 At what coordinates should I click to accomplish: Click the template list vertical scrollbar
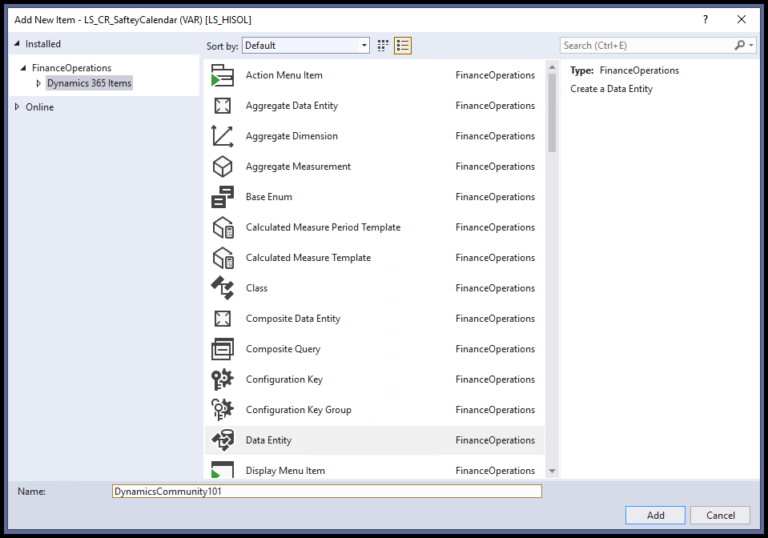[x=552, y=270]
